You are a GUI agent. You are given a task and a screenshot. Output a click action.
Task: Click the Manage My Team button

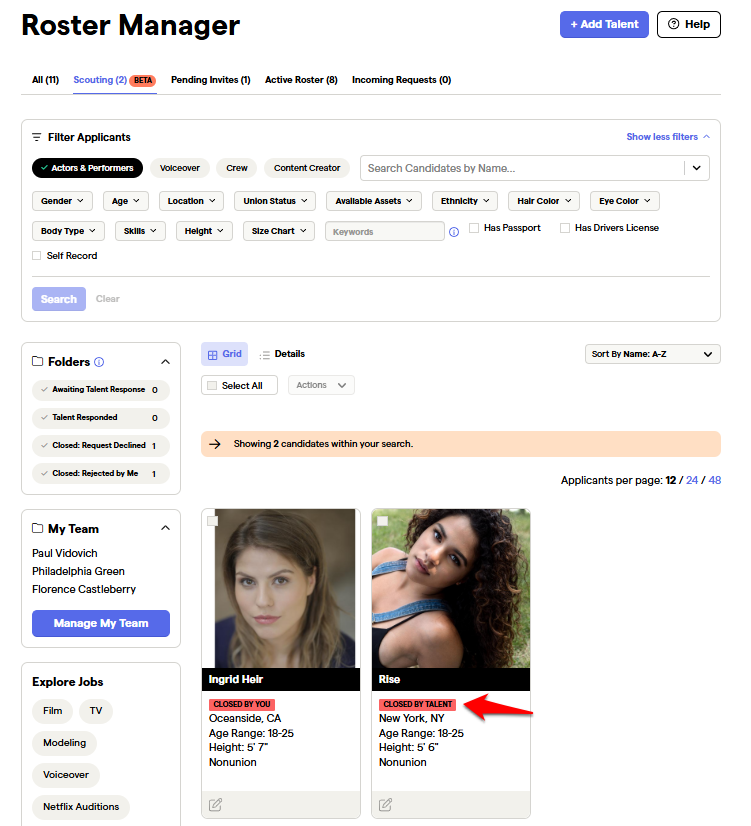point(101,623)
